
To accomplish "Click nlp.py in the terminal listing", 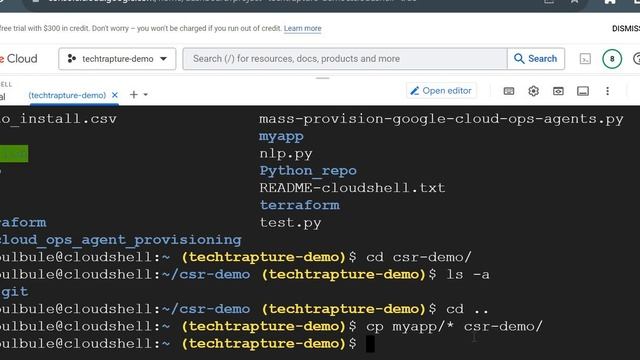I will (286, 154).
